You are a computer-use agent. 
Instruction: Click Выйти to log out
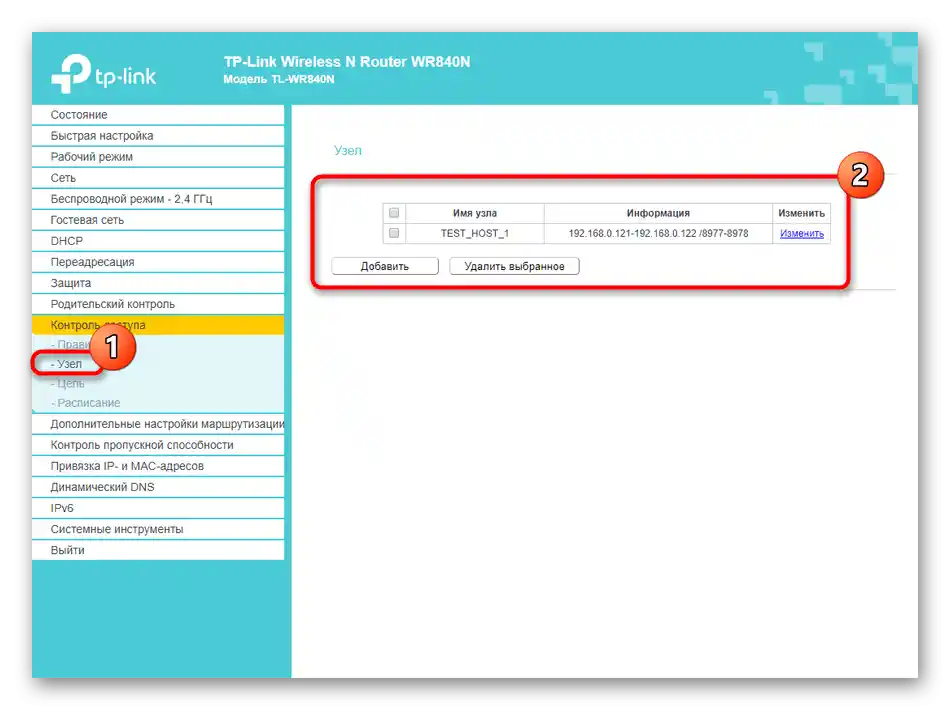(158, 550)
